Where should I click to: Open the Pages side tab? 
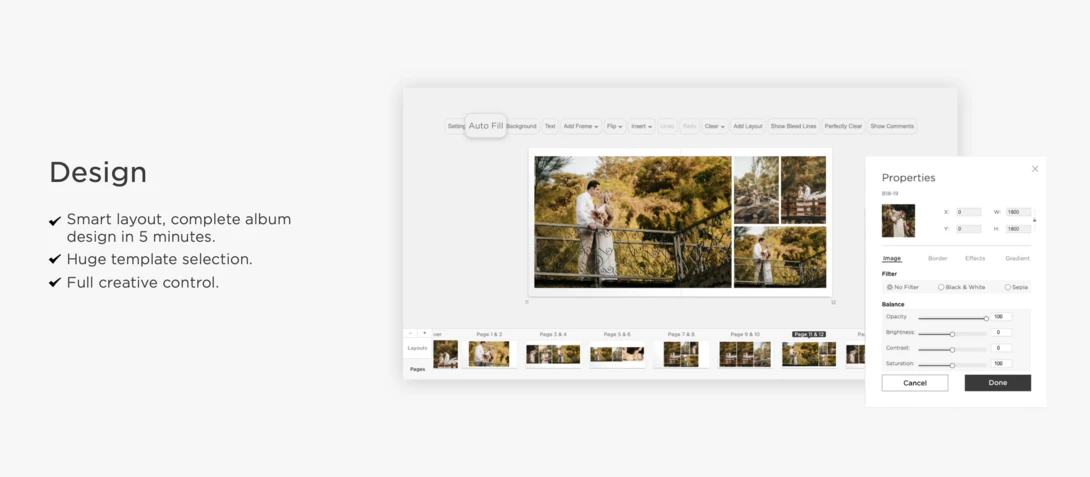pos(417,369)
